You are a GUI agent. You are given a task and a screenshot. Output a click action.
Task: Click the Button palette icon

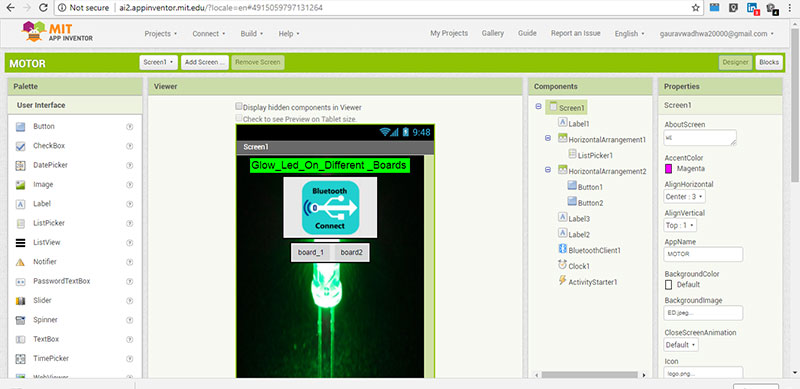click(x=20, y=127)
